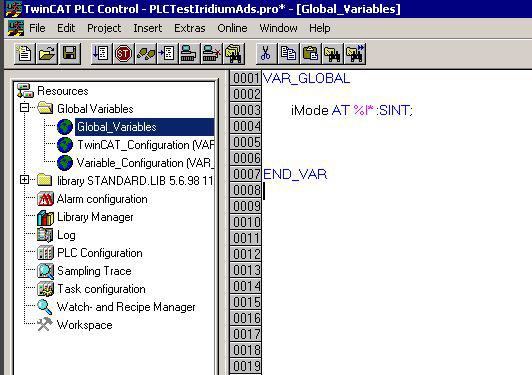Open Task configuration resource
Screen dimensions: 532x375
101,289
